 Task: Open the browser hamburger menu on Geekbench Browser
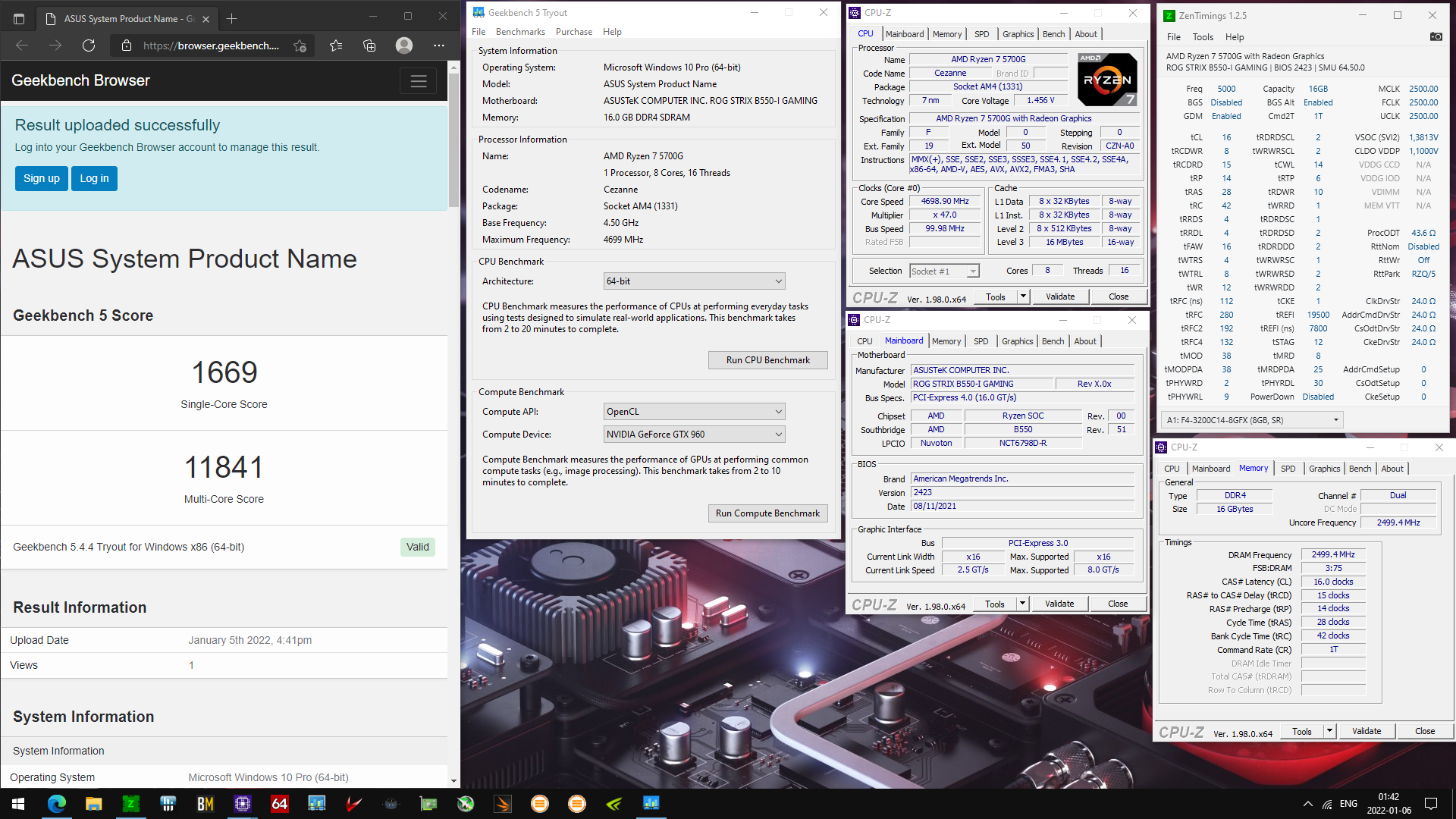coord(419,81)
